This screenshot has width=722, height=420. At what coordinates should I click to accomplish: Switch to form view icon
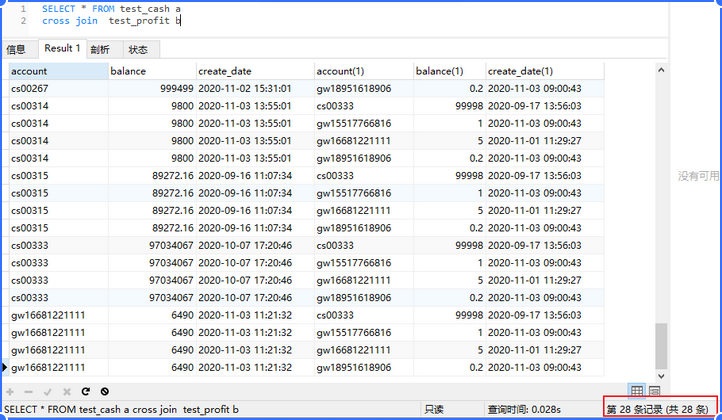(654, 391)
